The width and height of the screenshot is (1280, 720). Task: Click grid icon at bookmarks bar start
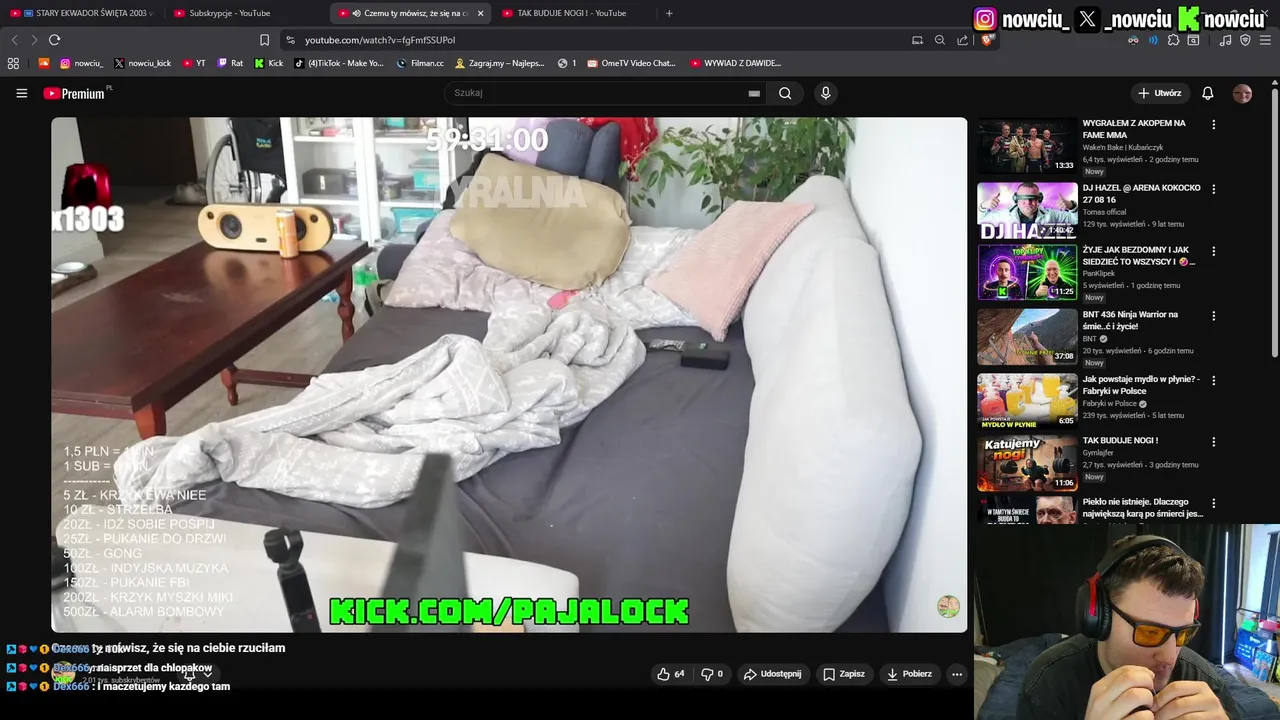13,63
